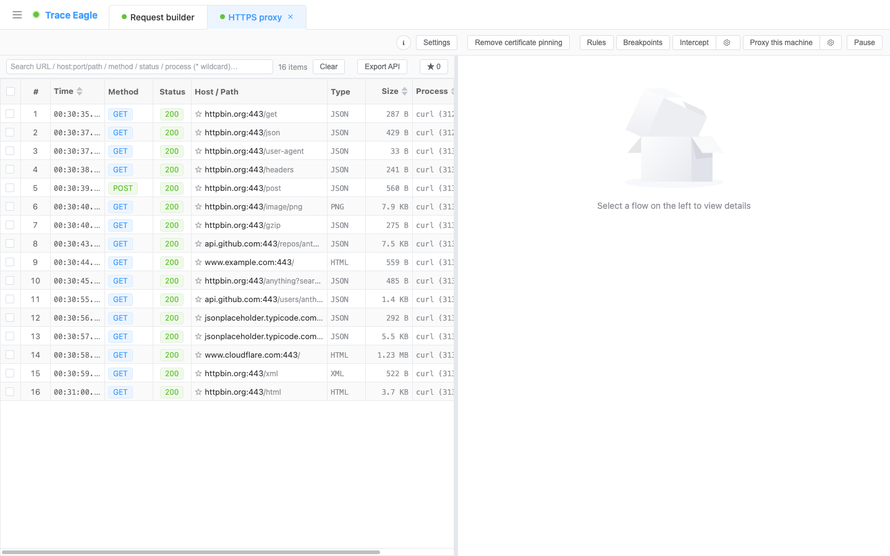Screen dimensions: 890x556
Task: Check the box for flow 3
Action: 10,151
